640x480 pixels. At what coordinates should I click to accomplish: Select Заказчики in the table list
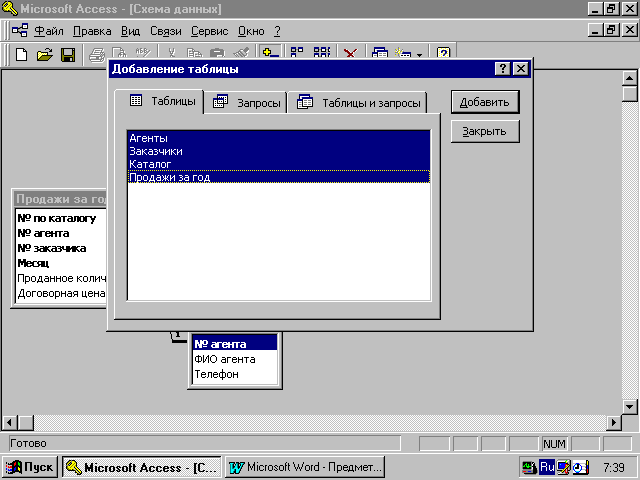click(279, 151)
